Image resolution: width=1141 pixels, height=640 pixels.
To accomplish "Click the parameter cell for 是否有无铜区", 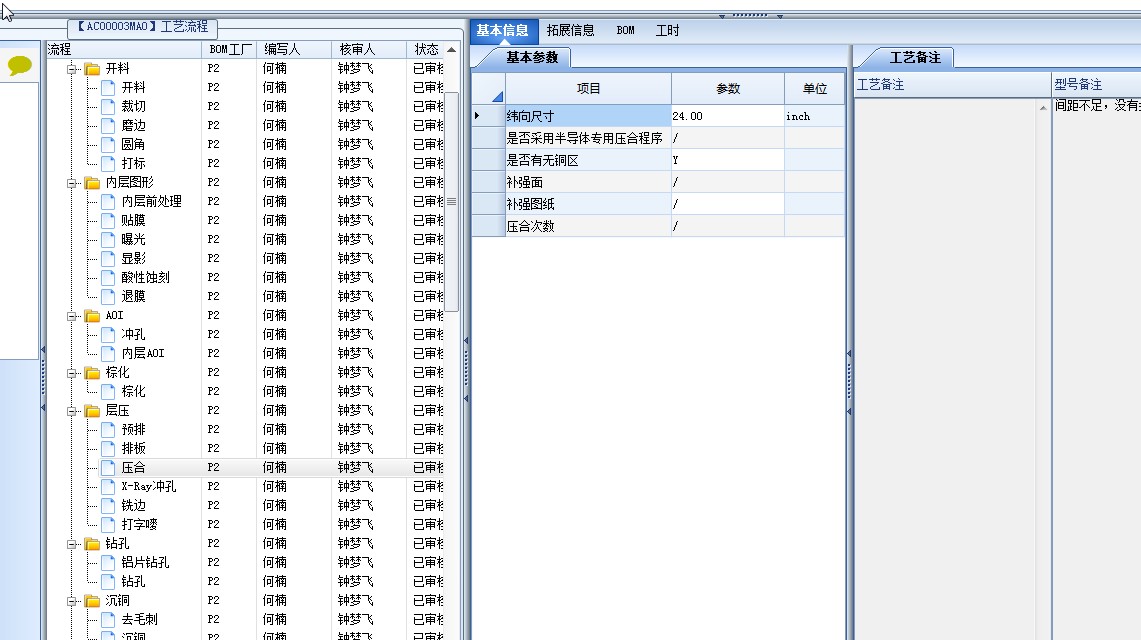I will [728, 160].
